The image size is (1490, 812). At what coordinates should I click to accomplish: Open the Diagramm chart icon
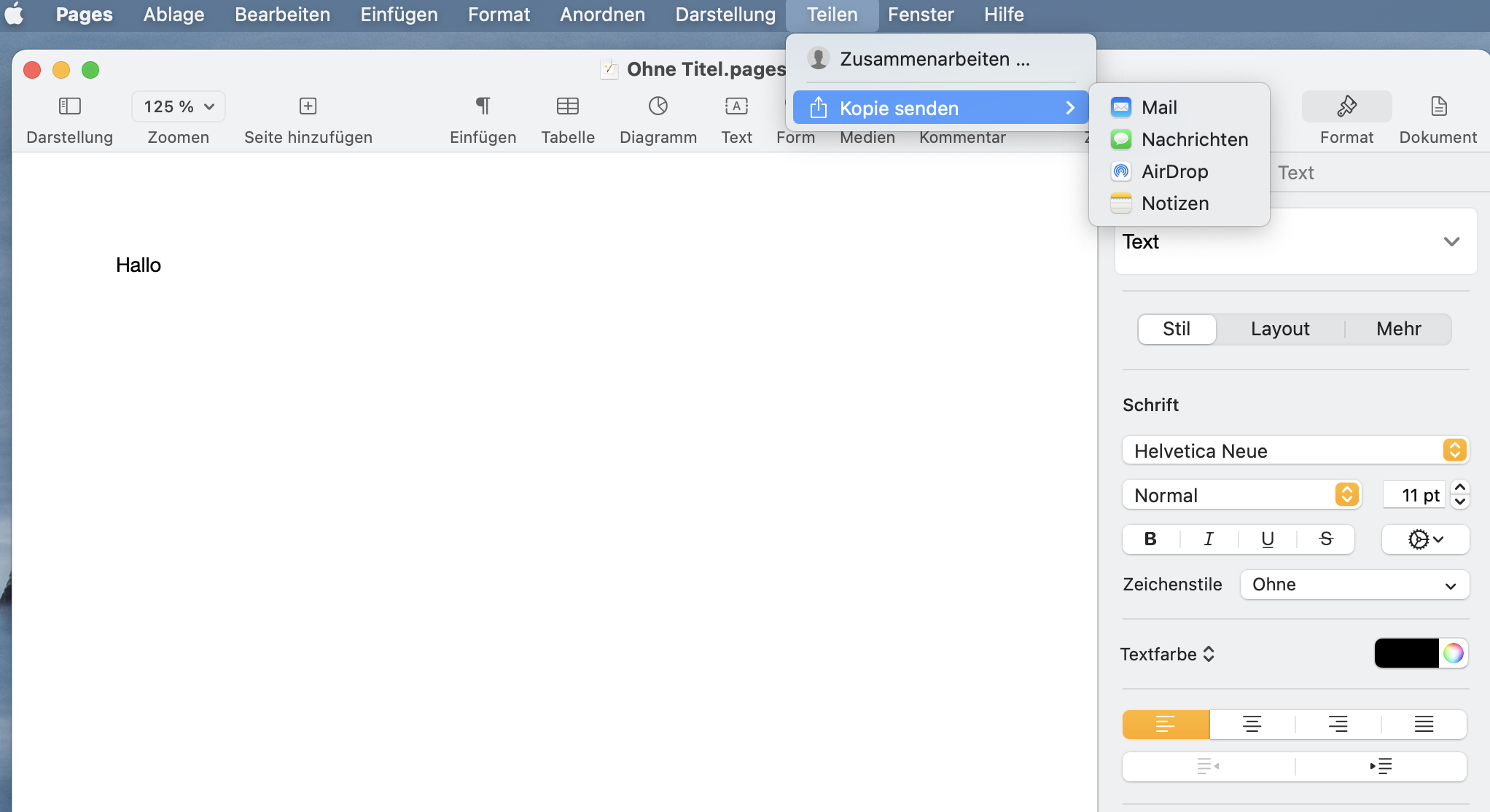[658, 106]
